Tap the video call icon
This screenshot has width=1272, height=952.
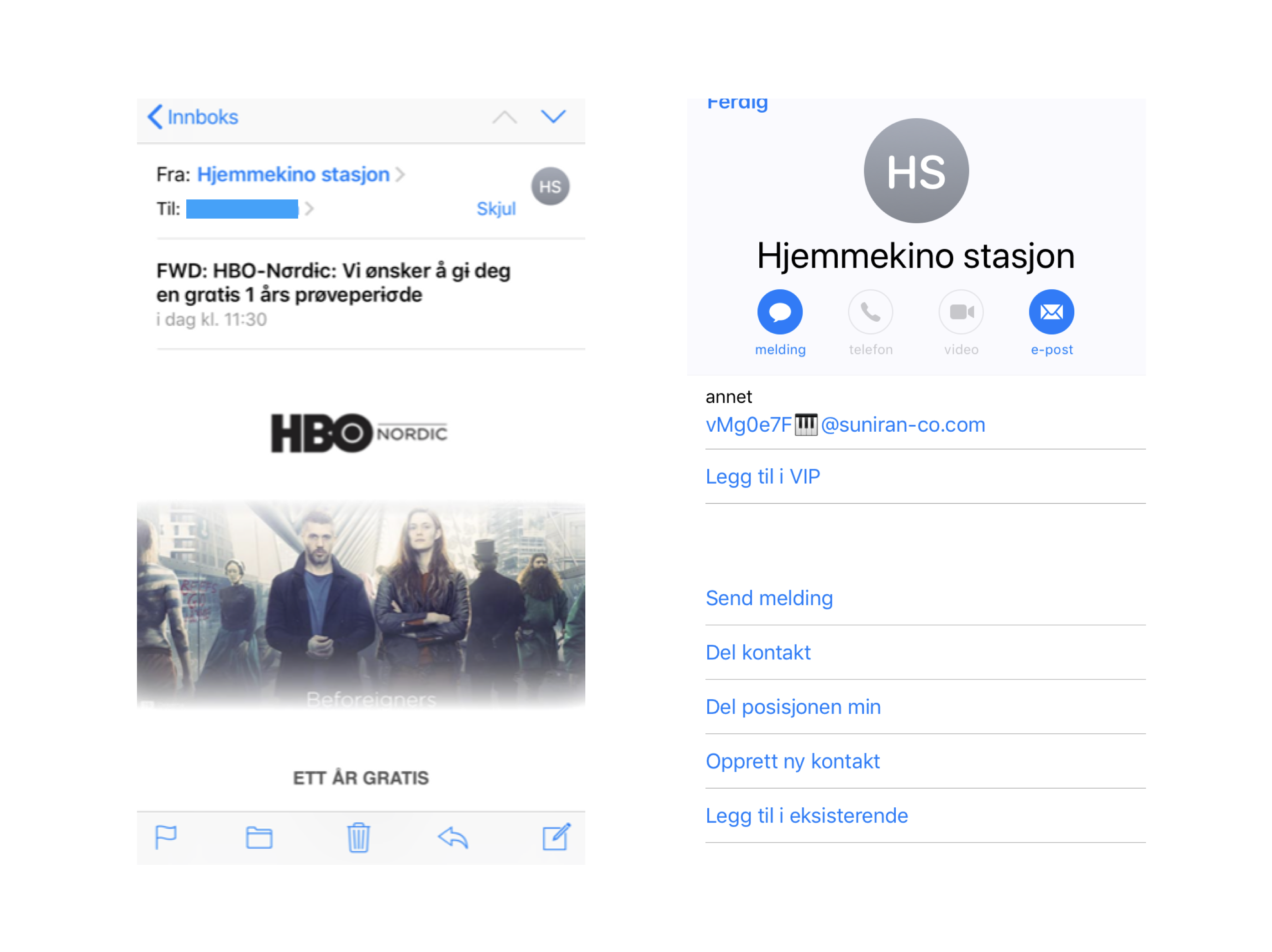coord(961,312)
